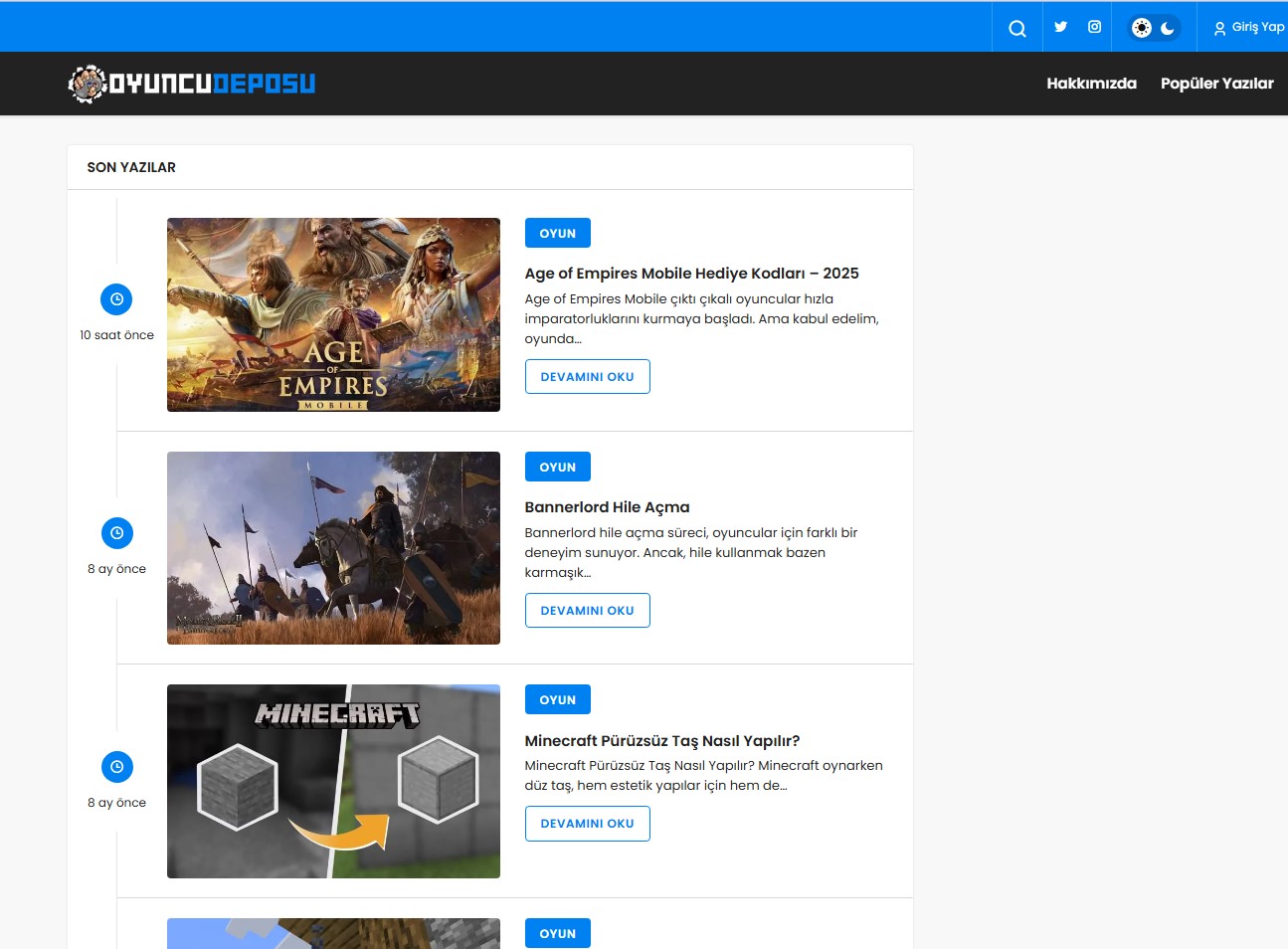Click clock icon above '10 saat önce'
The height and width of the screenshot is (949, 1288).
[116, 299]
